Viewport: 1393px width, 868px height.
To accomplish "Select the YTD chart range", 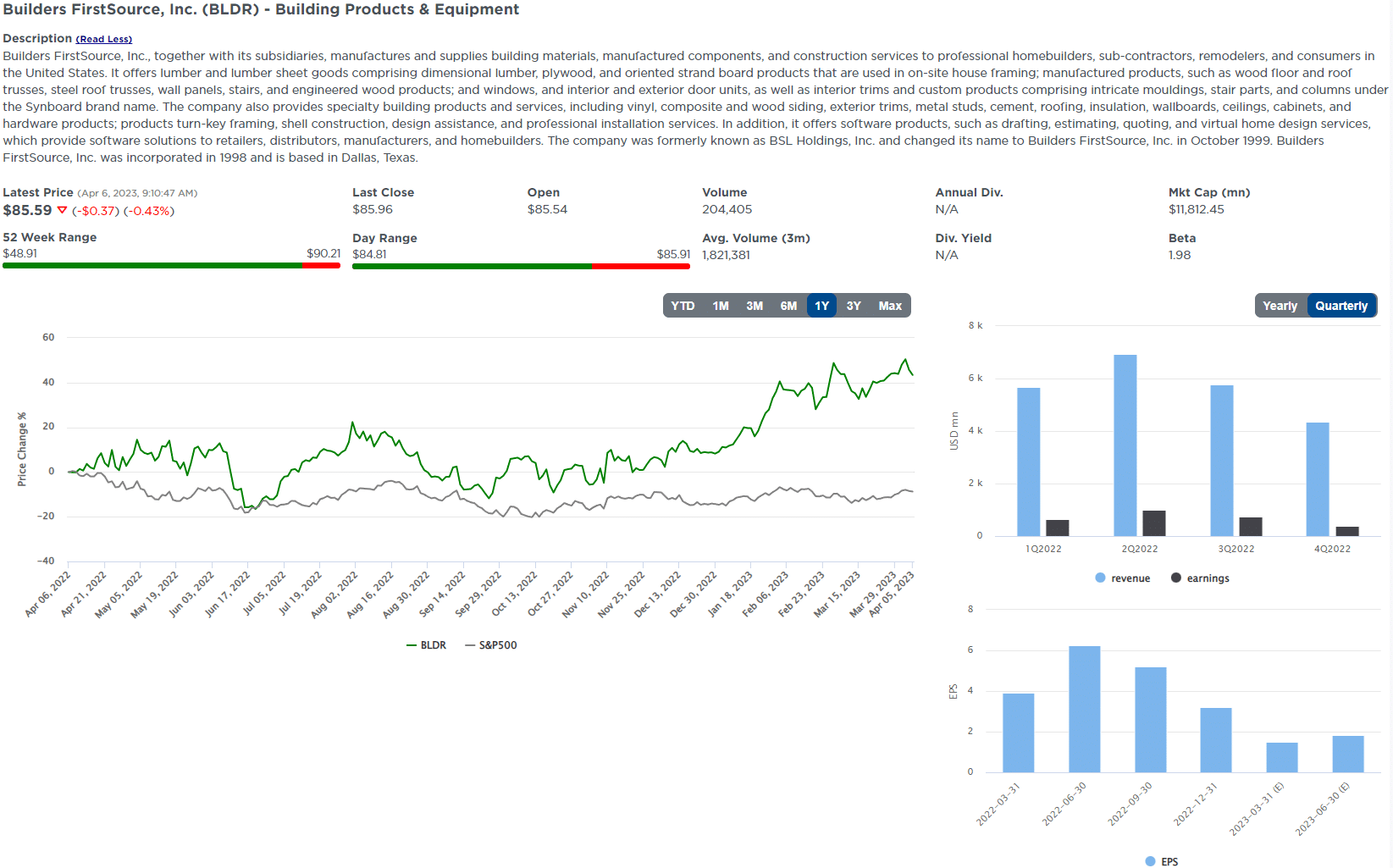I will tap(683, 306).
